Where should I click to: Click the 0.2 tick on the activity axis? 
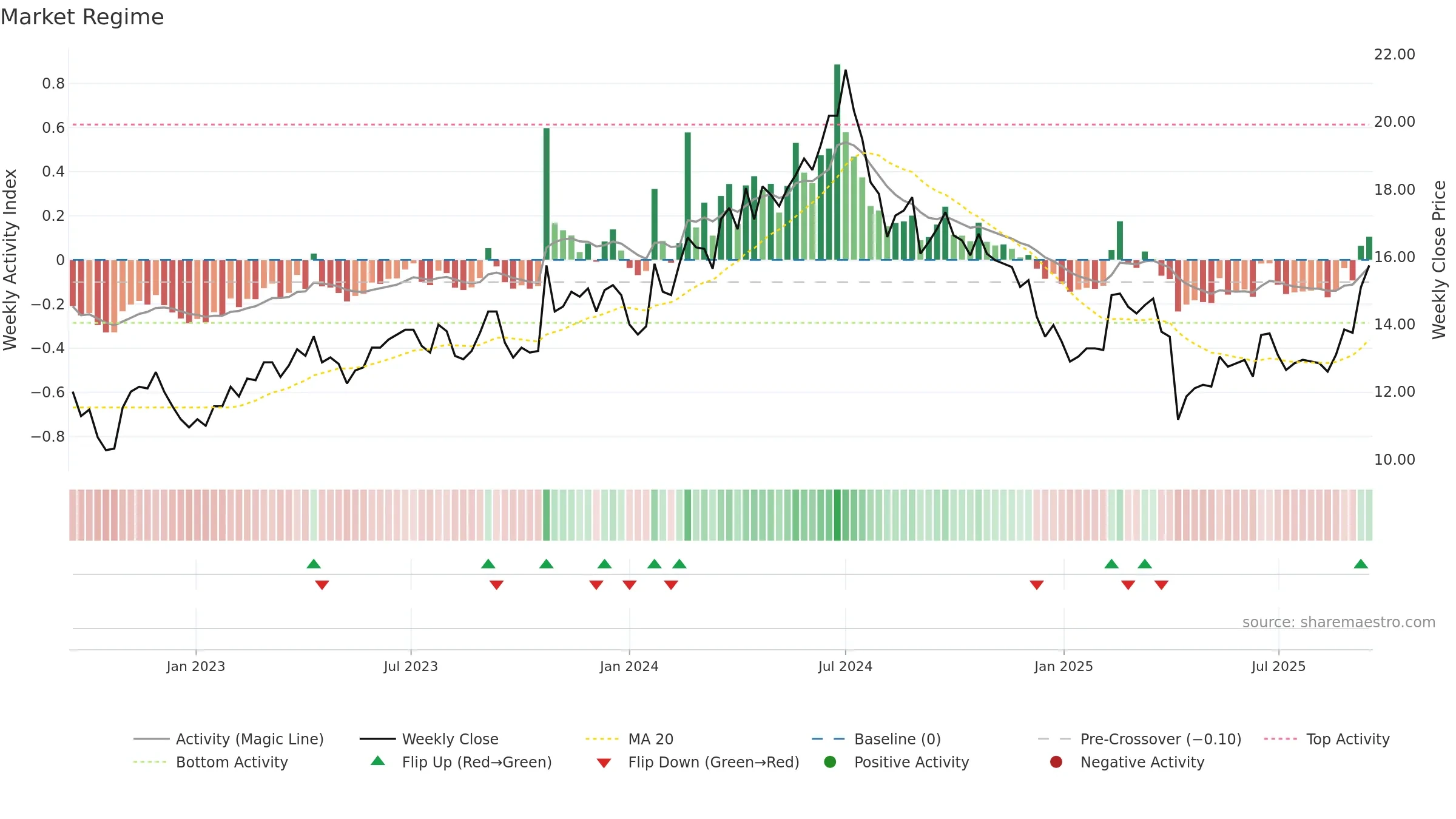53,216
